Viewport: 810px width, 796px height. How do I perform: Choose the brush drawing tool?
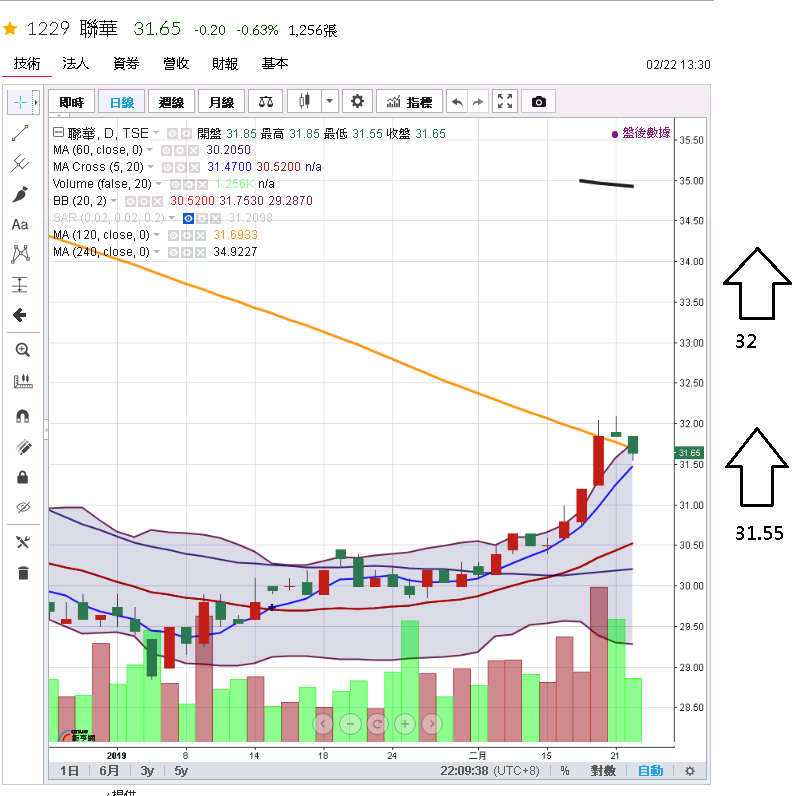click(x=20, y=194)
